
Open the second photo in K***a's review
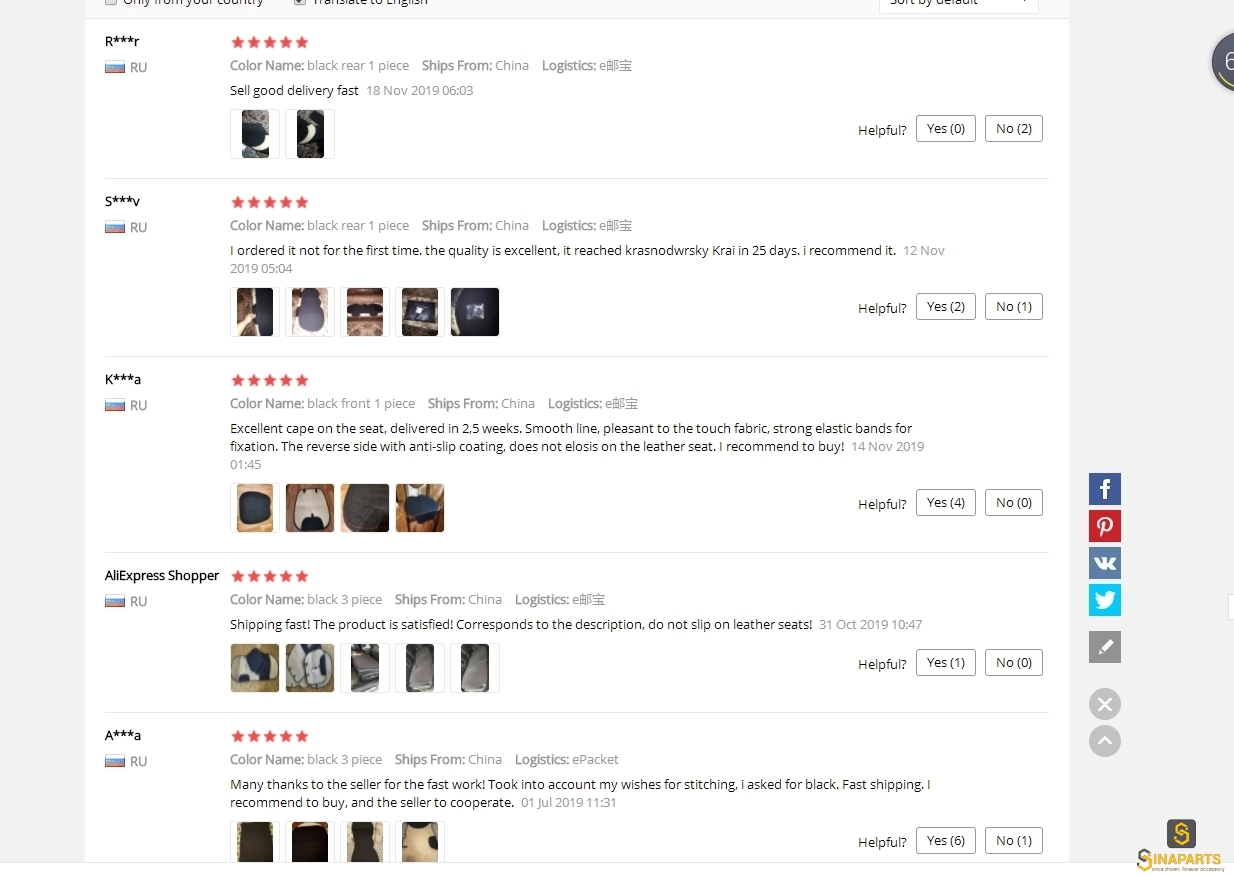pos(310,508)
